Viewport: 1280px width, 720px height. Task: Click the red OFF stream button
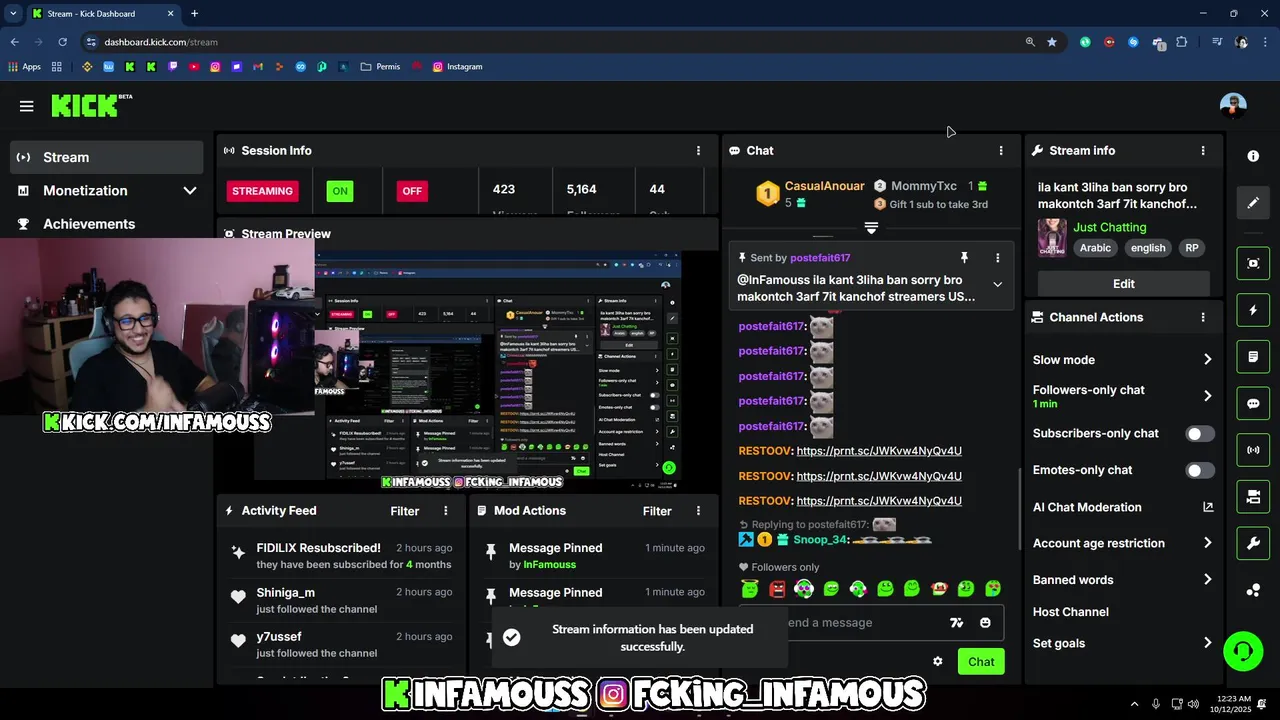(x=412, y=191)
